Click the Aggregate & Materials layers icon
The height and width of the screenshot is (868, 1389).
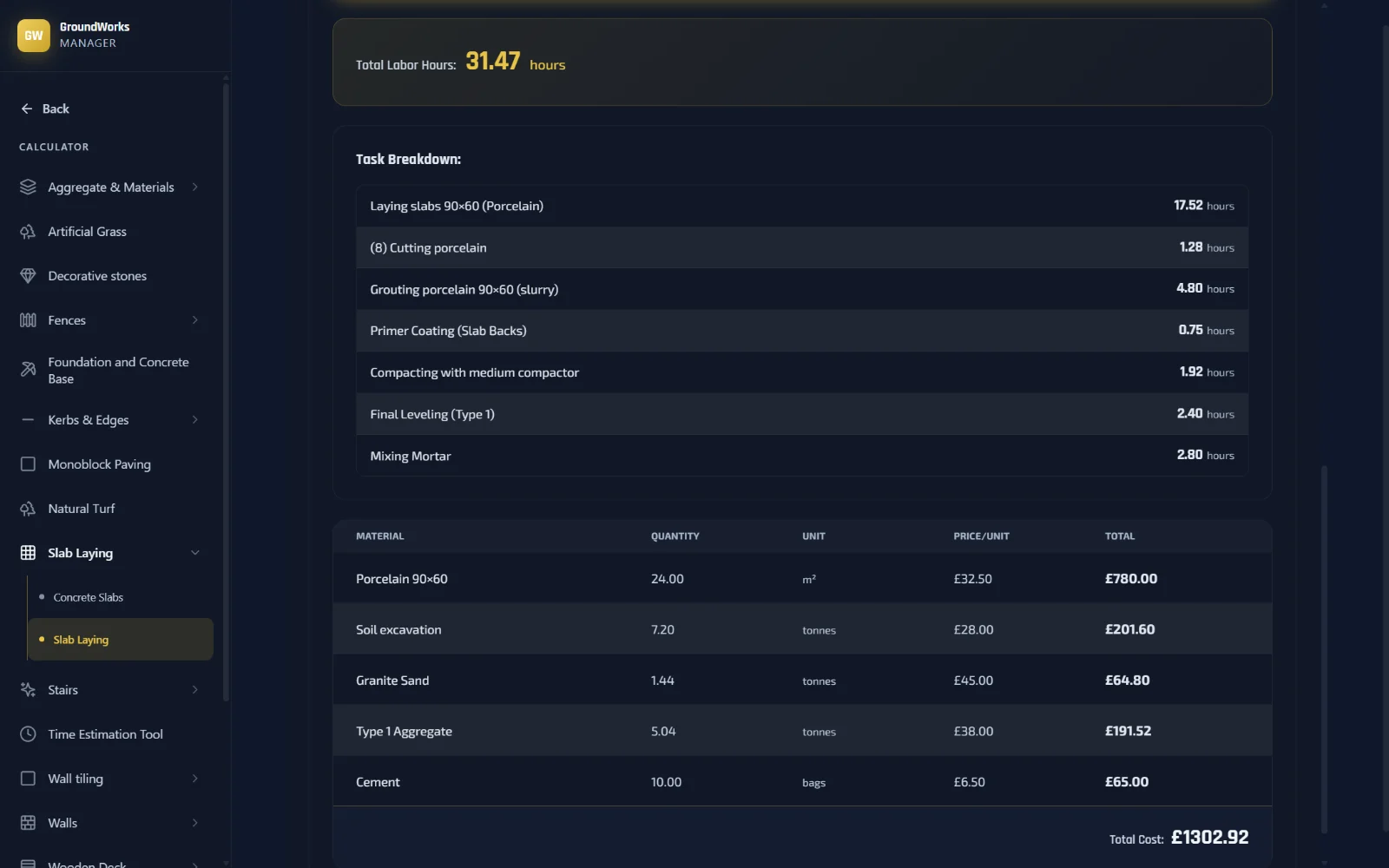pos(28,187)
